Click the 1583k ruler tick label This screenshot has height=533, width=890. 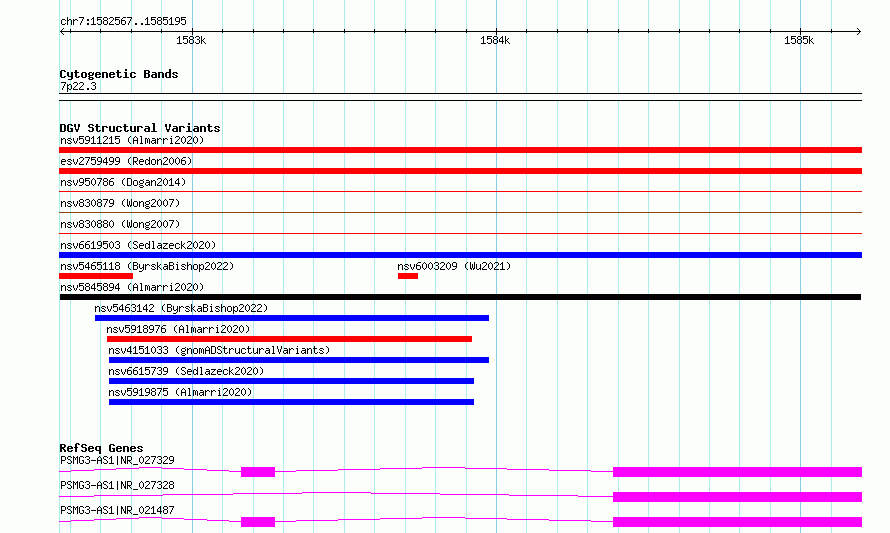[x=191, y=40]
